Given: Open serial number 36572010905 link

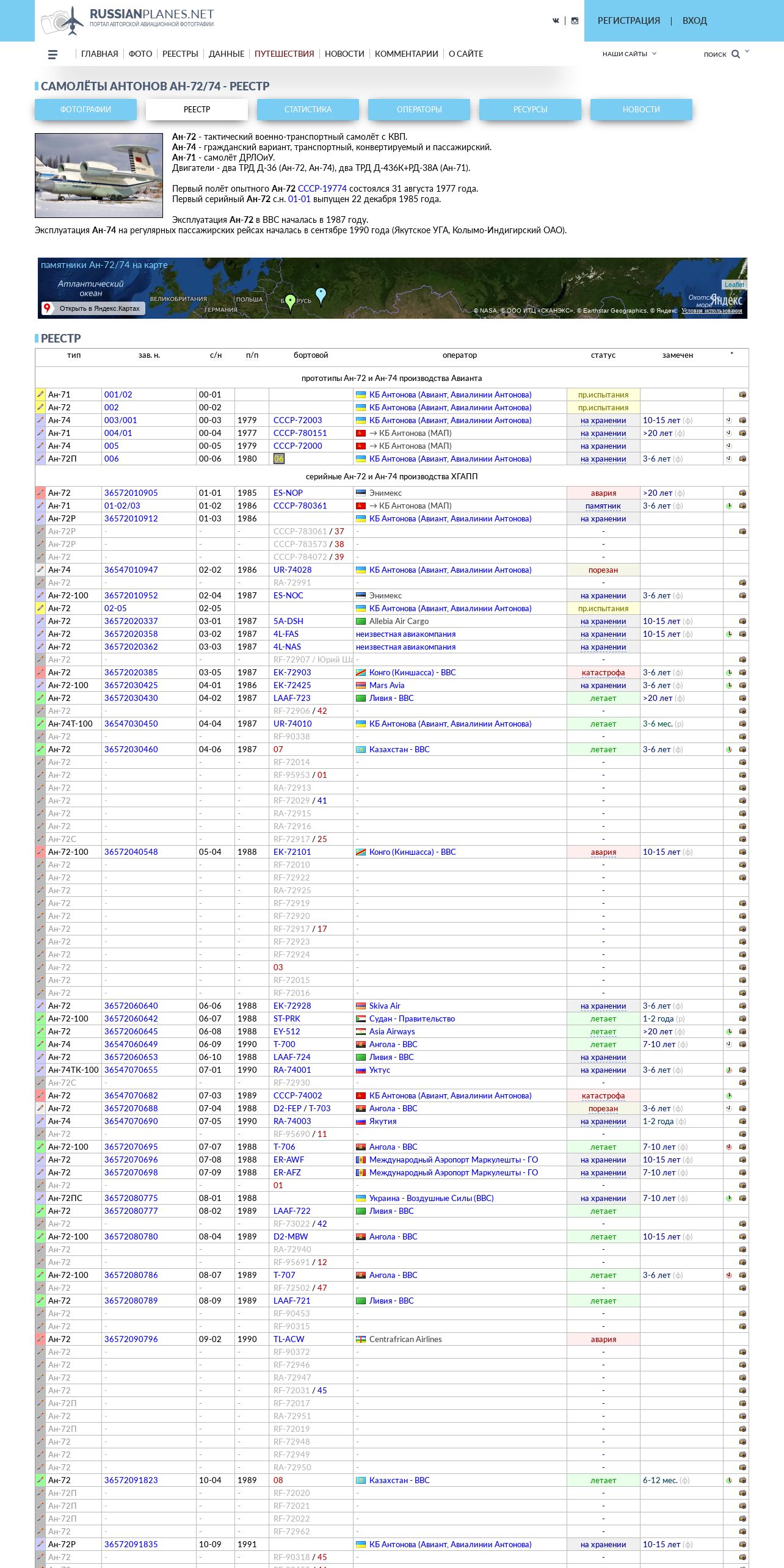Looking at the screenshot, I should click(x=131, y=493).
